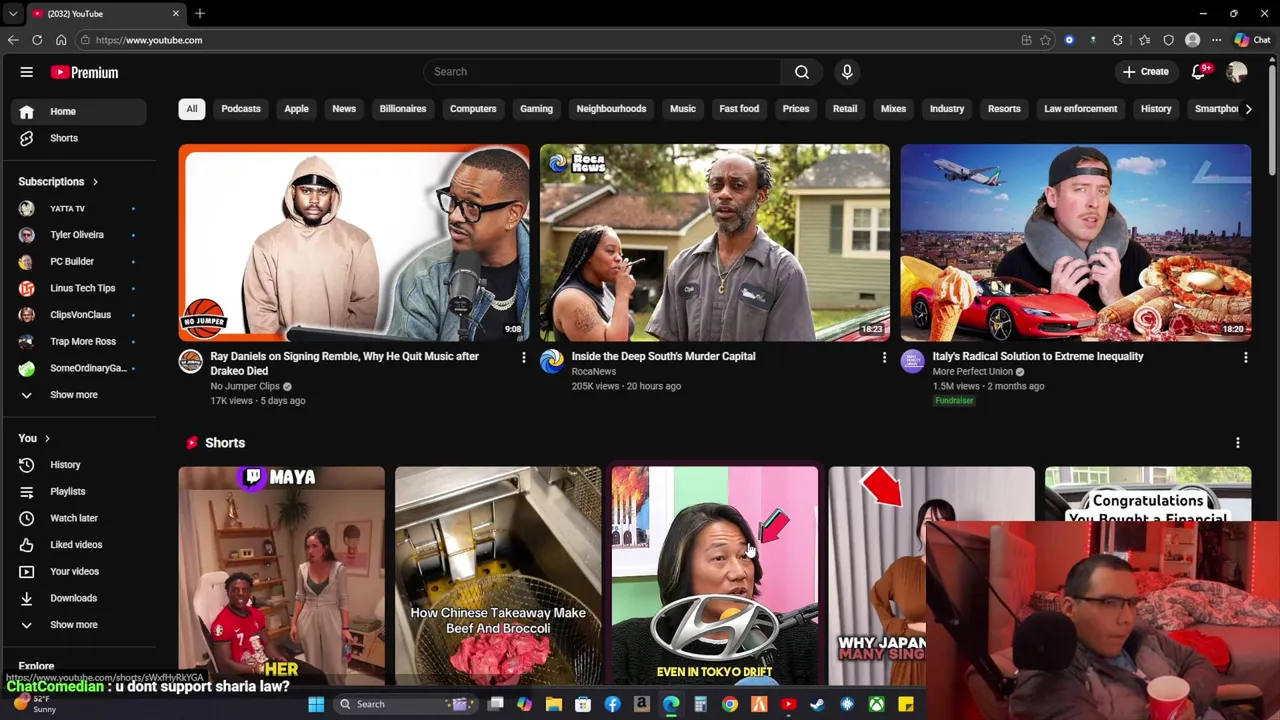
Task: Open the Shorts shelf options menu
Action: click(x=1237, y=443)
